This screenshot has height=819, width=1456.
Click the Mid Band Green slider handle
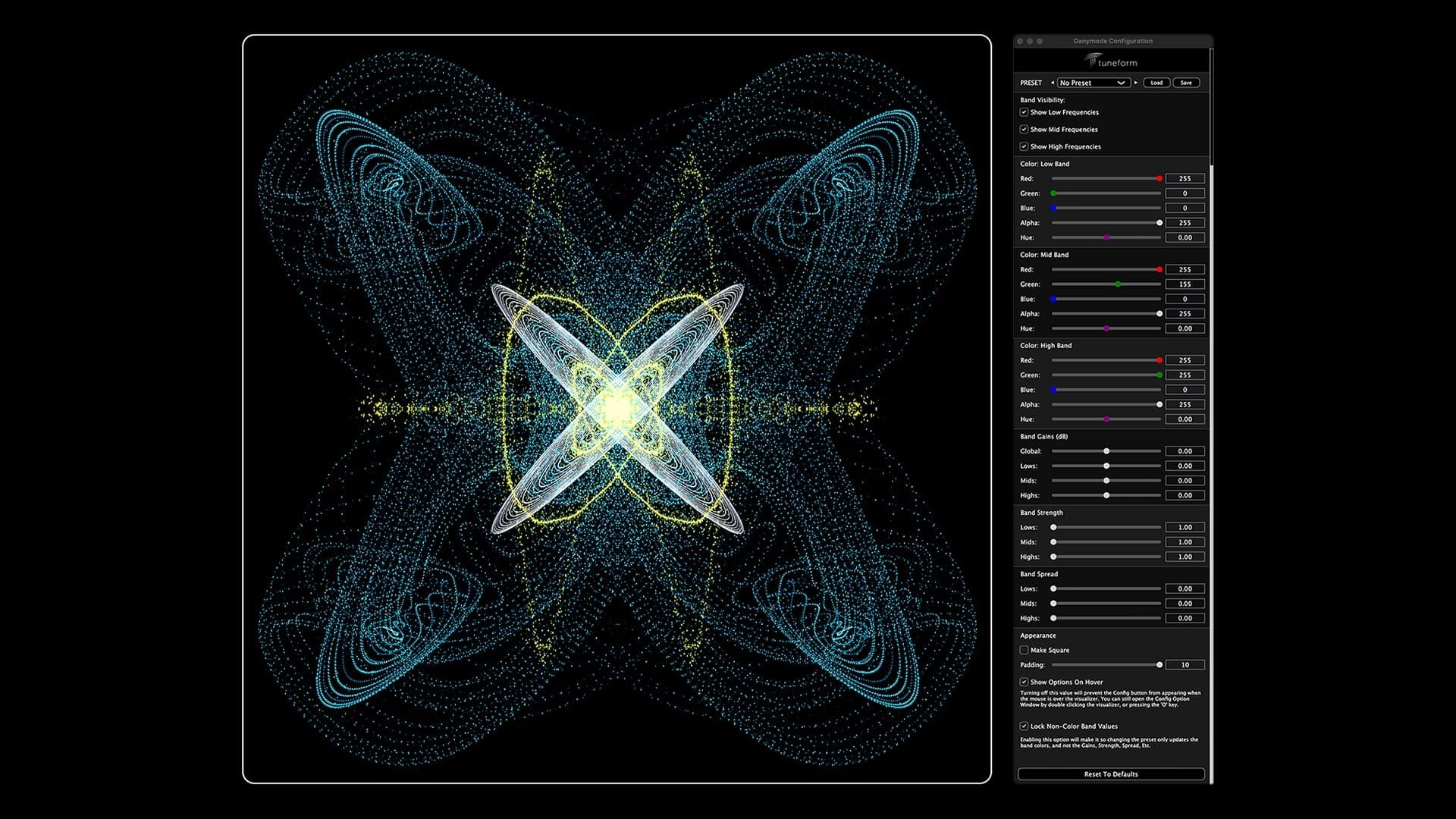(x=1118, y=284)
